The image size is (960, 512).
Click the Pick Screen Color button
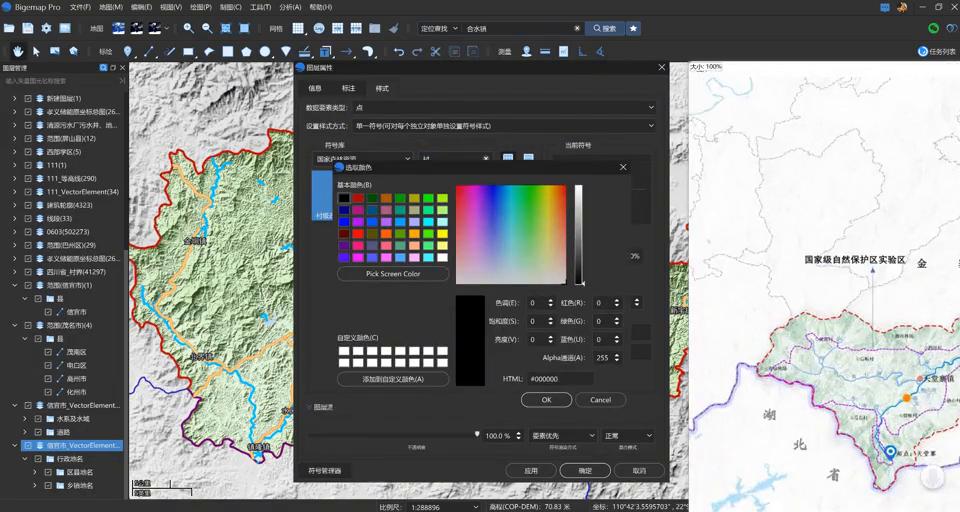[x=393, y=274]
